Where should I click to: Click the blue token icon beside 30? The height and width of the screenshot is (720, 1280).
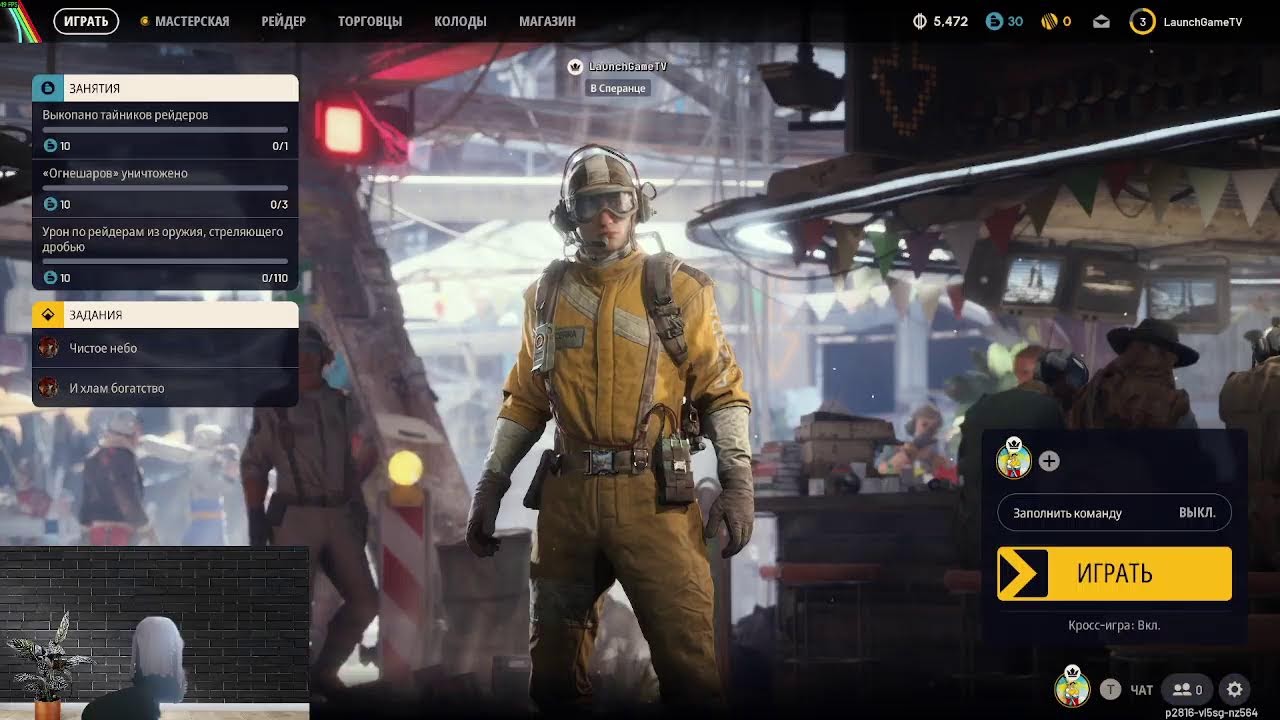pos(994,21)
